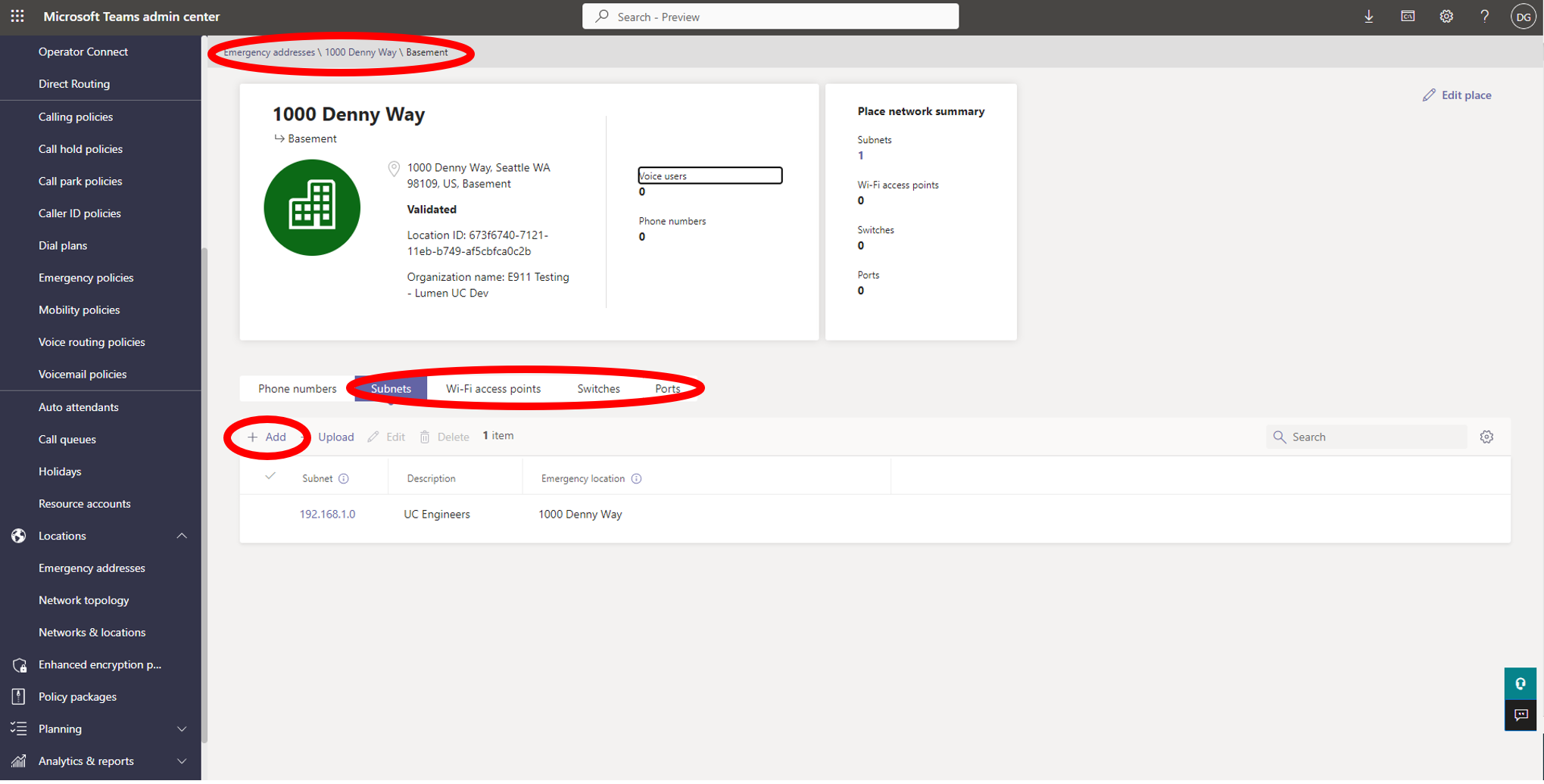Switch to the Phone numbers tab
The height and width of the screenshot is (784, 1544).
coord(297,388)
